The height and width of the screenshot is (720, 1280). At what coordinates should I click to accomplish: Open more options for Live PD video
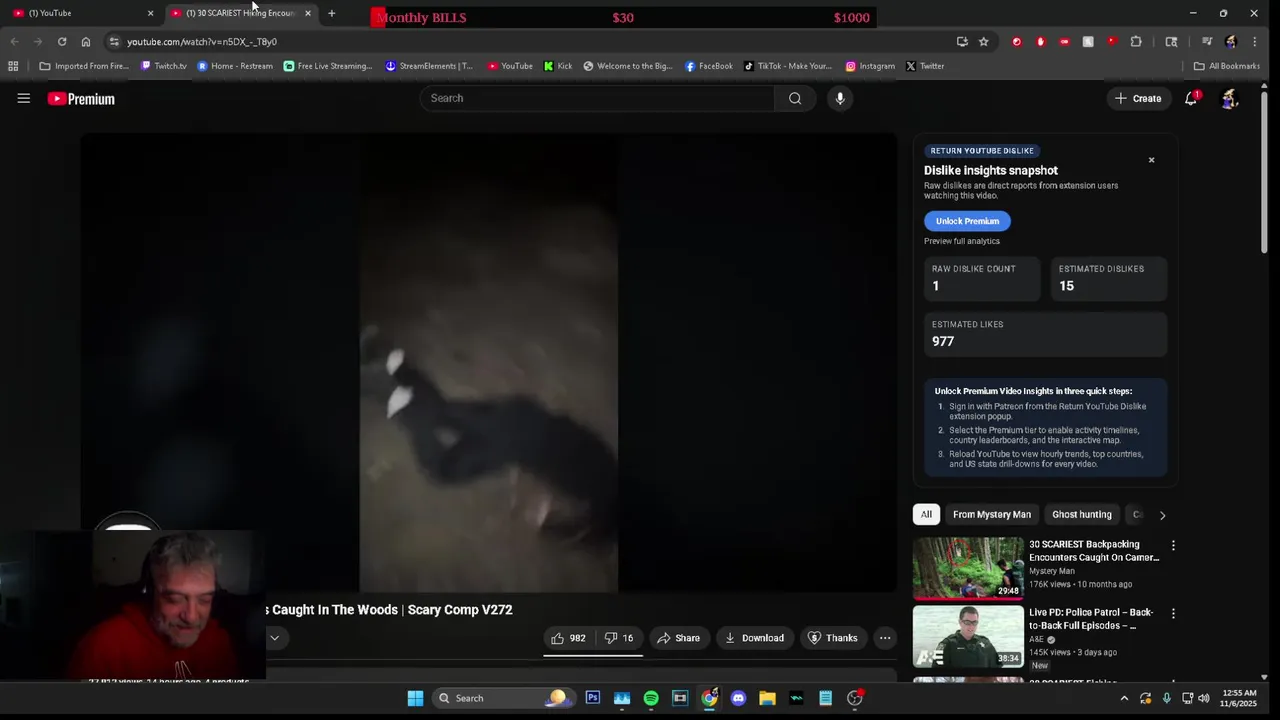(1173, 614)
